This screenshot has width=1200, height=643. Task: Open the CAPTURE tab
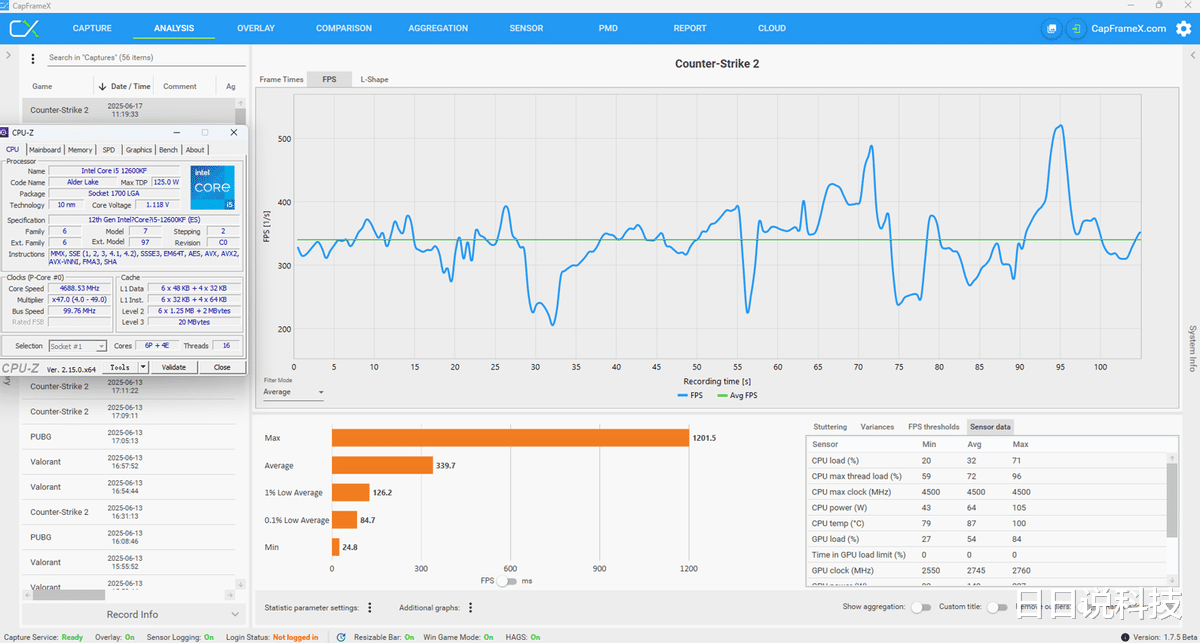click(x=92, y=28)
